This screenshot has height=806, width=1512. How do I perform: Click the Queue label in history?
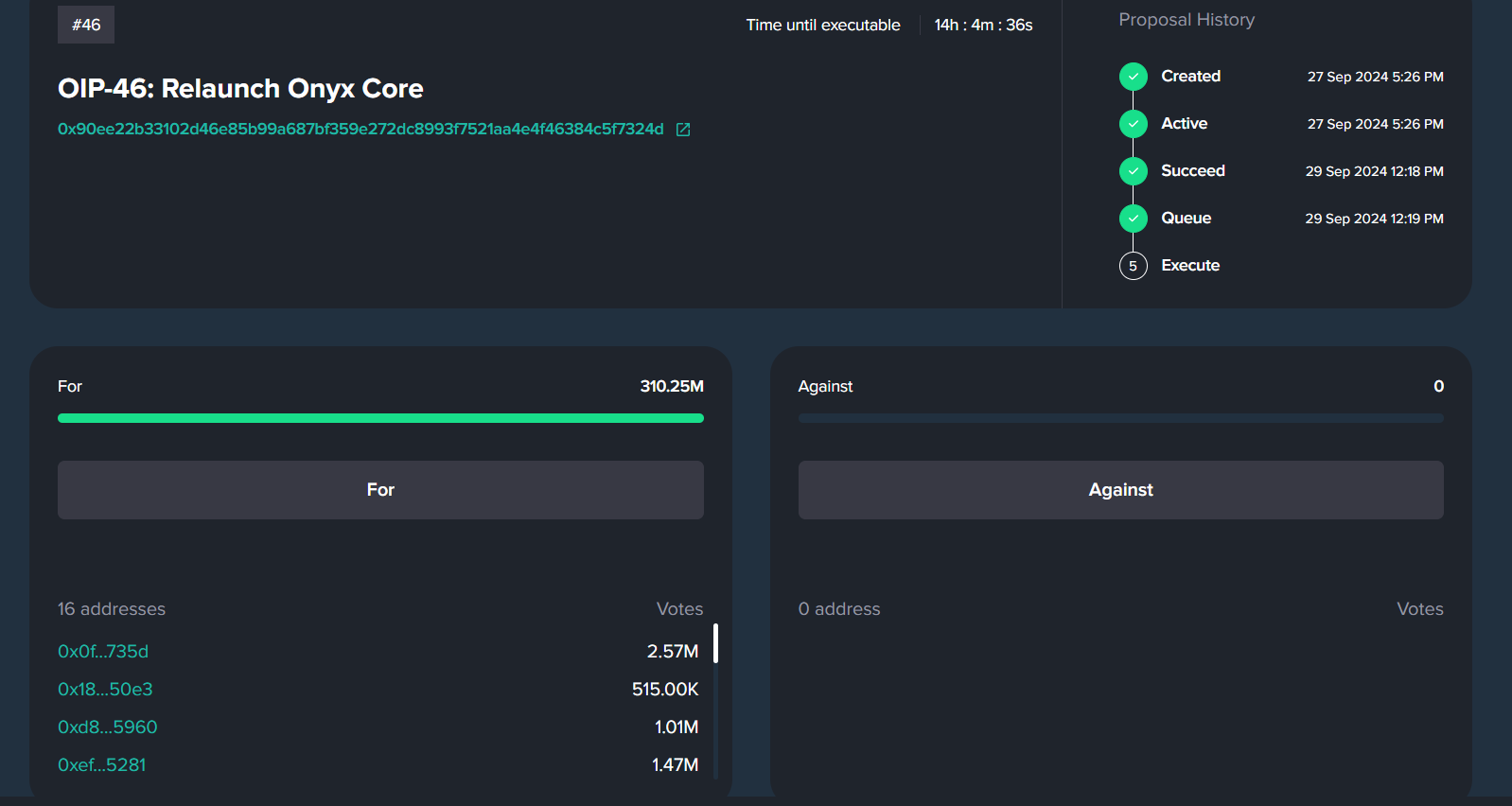click(1186, 218)
